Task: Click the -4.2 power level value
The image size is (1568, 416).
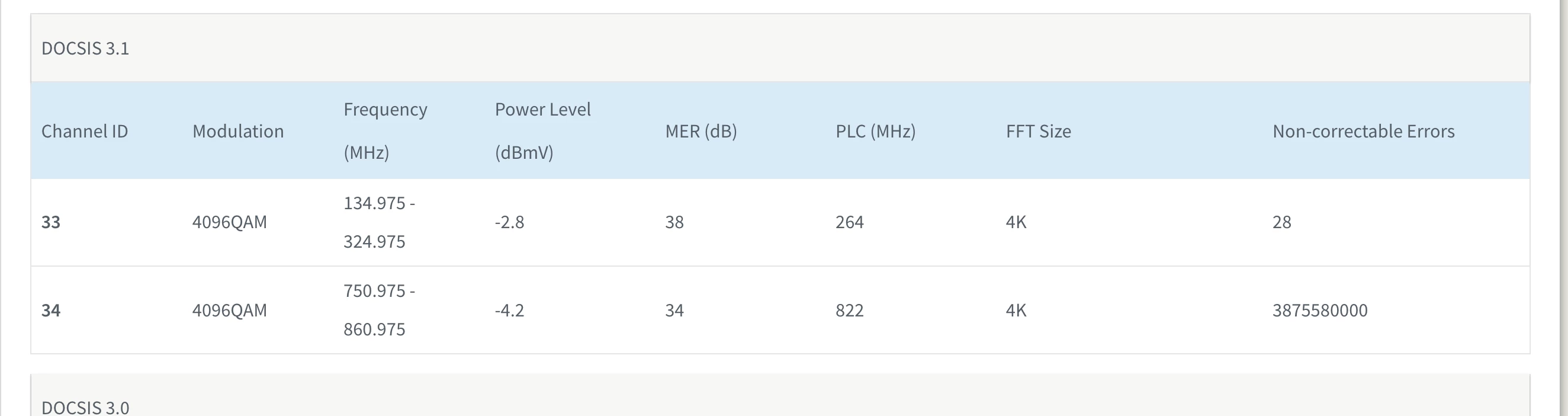Action: click(509, 310)
